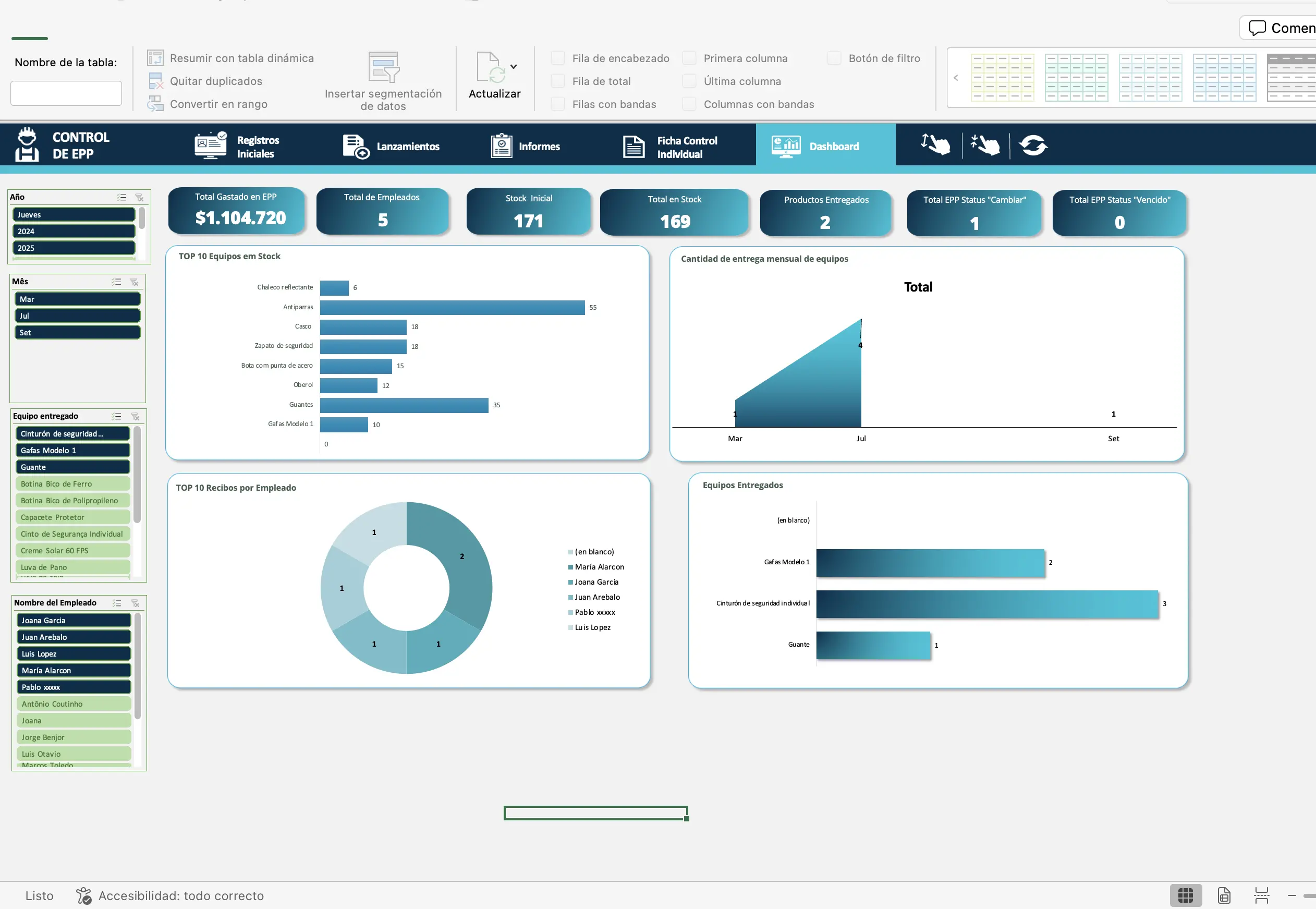
Task: Select the Guante slicer item
Action: tap(72, 467)
